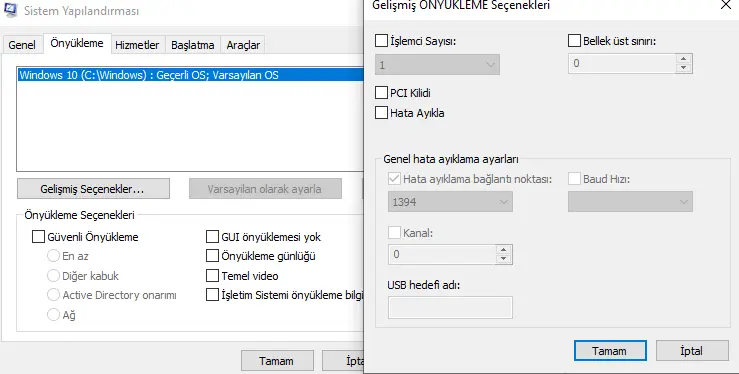Increase the Bellek üst sınırı spinner value
The width and height of the screenshot is (739, 374).
683,59
